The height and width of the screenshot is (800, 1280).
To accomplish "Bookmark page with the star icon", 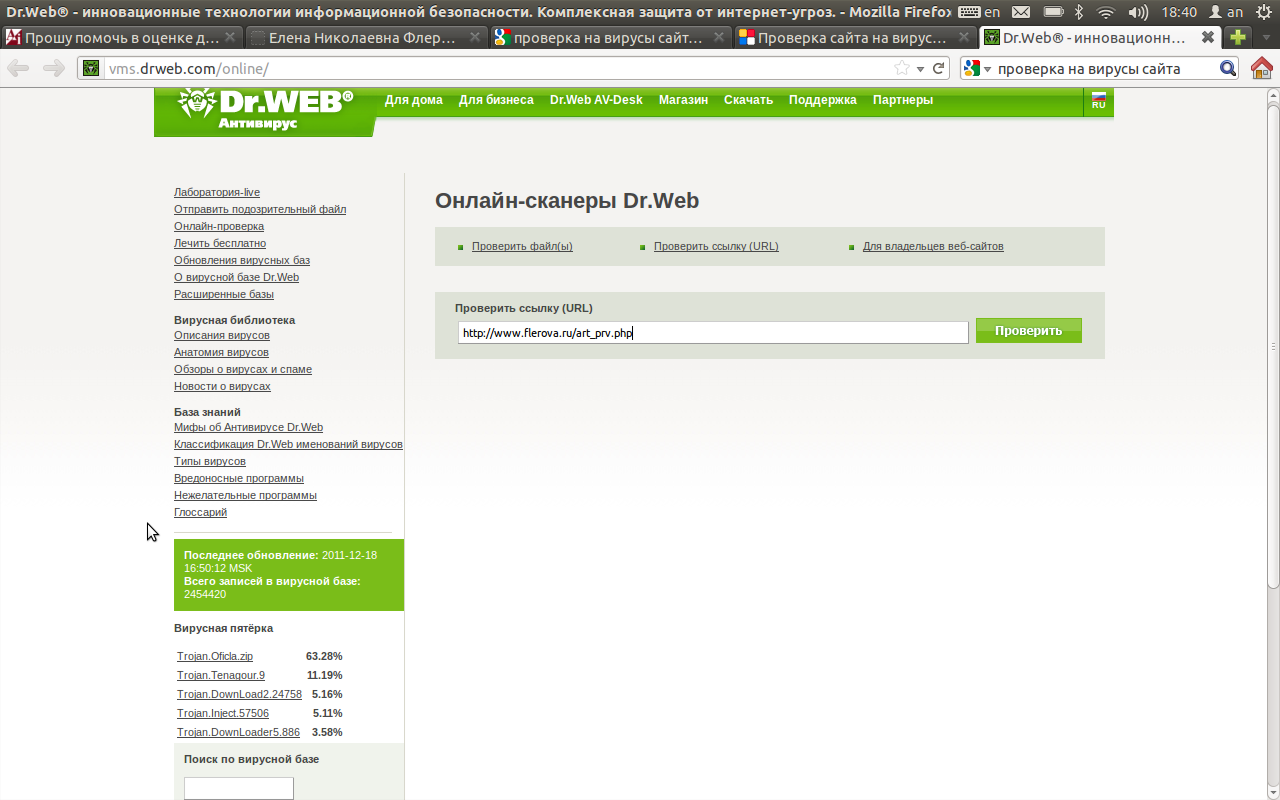I will [902, 69].
